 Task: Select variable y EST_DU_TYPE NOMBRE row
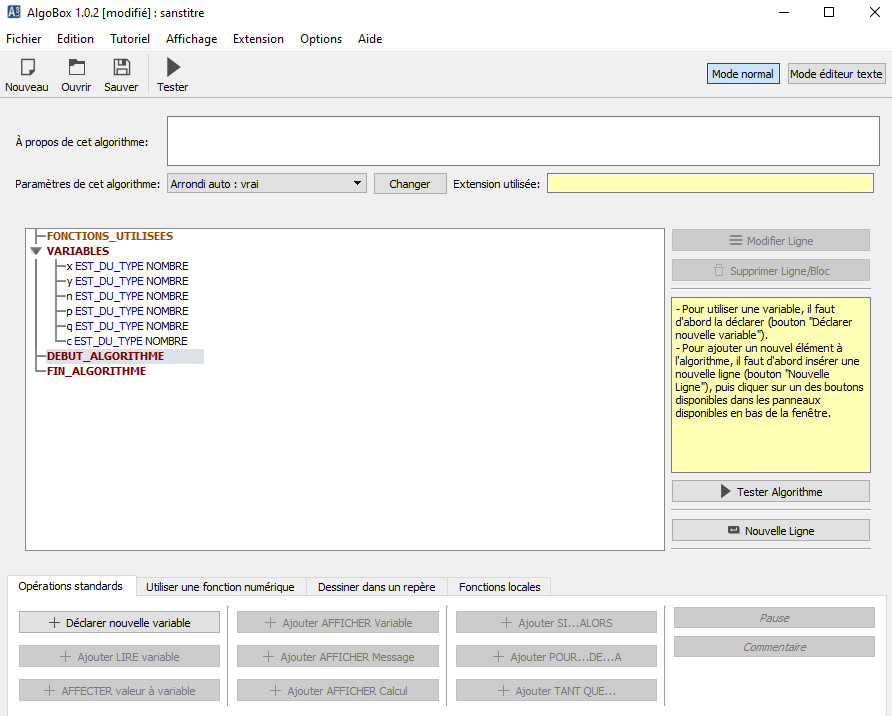[127, 281]
